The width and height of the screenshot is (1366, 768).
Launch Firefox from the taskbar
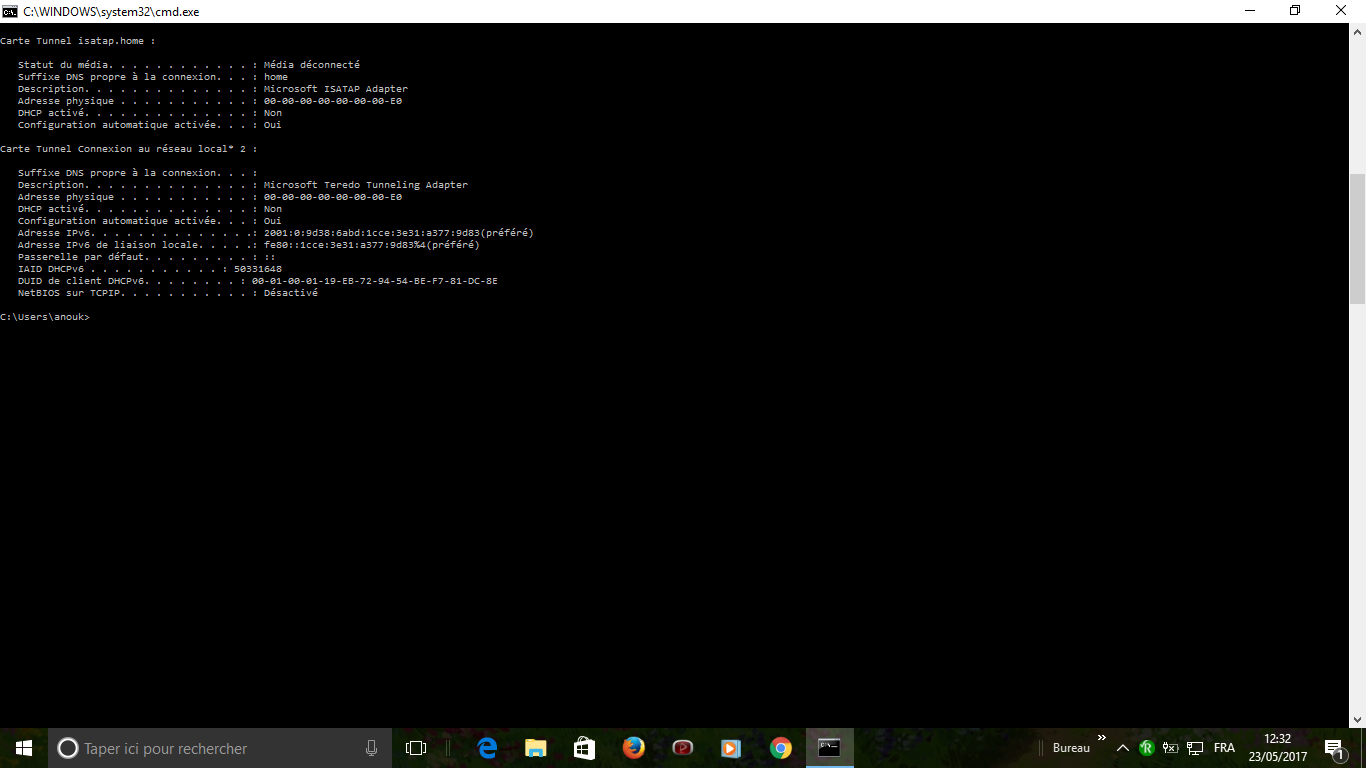coord(633,748)
